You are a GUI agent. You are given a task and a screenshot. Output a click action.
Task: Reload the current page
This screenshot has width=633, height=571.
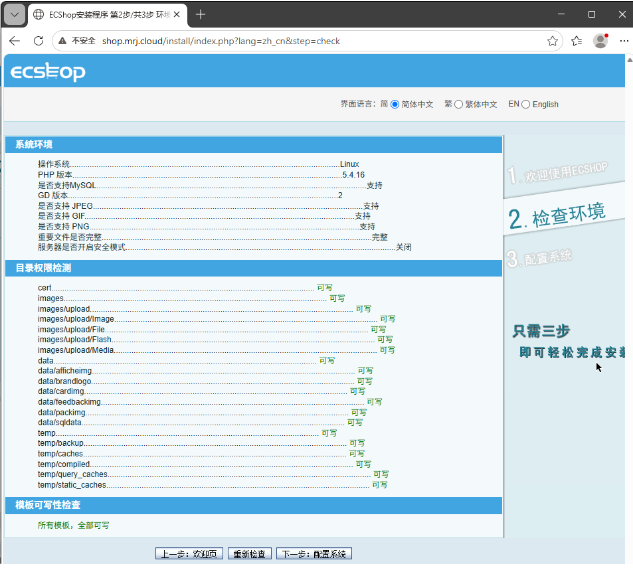38,41
